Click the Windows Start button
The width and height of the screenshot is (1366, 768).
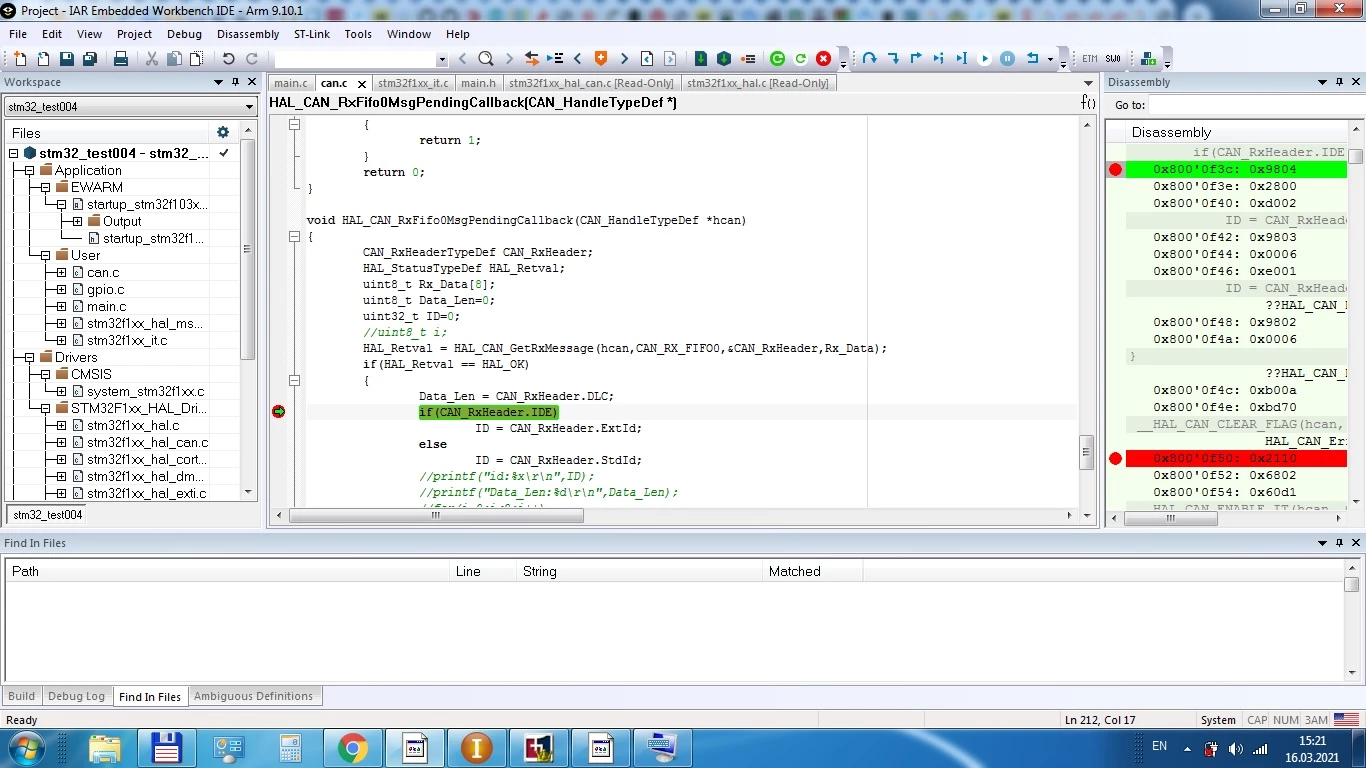(24, 747)
